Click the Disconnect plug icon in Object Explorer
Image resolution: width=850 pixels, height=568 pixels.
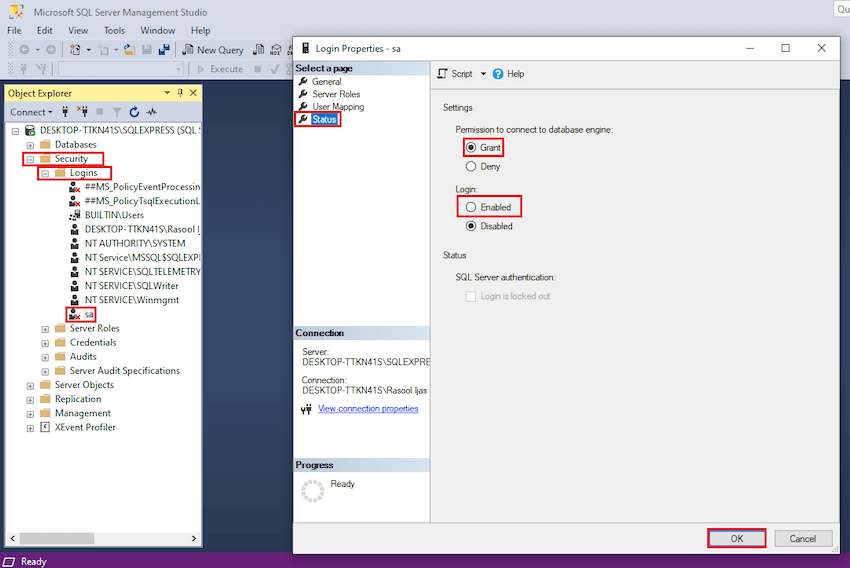tap(82, 112)
